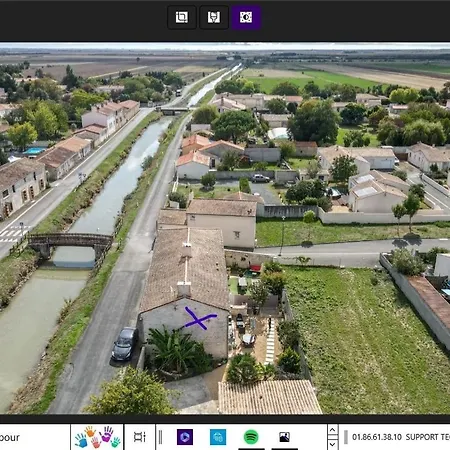This screenshot has height=450, width=450.
Task: Focus the taskbar search box ending in 'pour'
Action: tap(34, 437)
